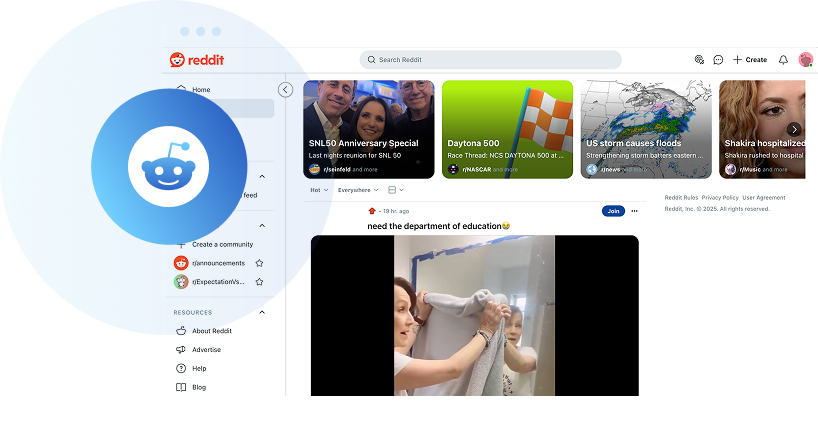Open Privacy Policy link
Viewport: 818px width, 422px height.
pyautogui.click(x=720, y=198)
